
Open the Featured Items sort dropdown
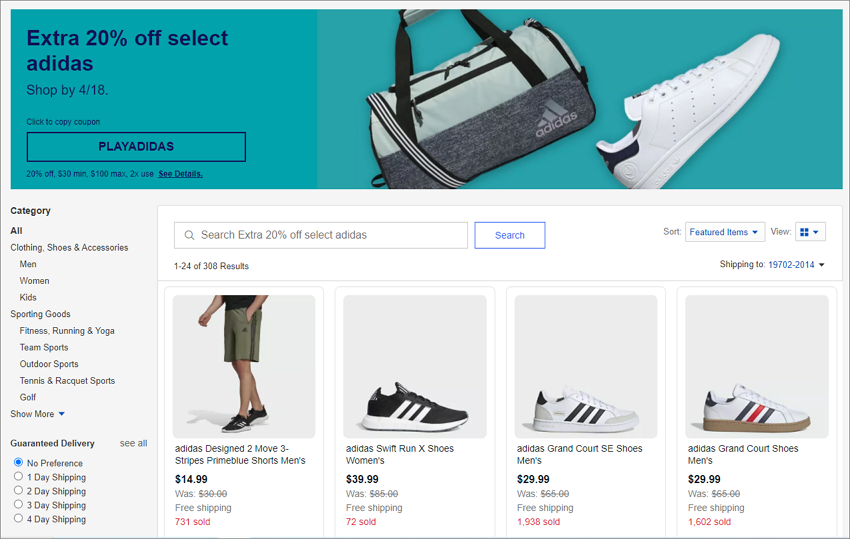pyautogui.click(x=724, y=232)
